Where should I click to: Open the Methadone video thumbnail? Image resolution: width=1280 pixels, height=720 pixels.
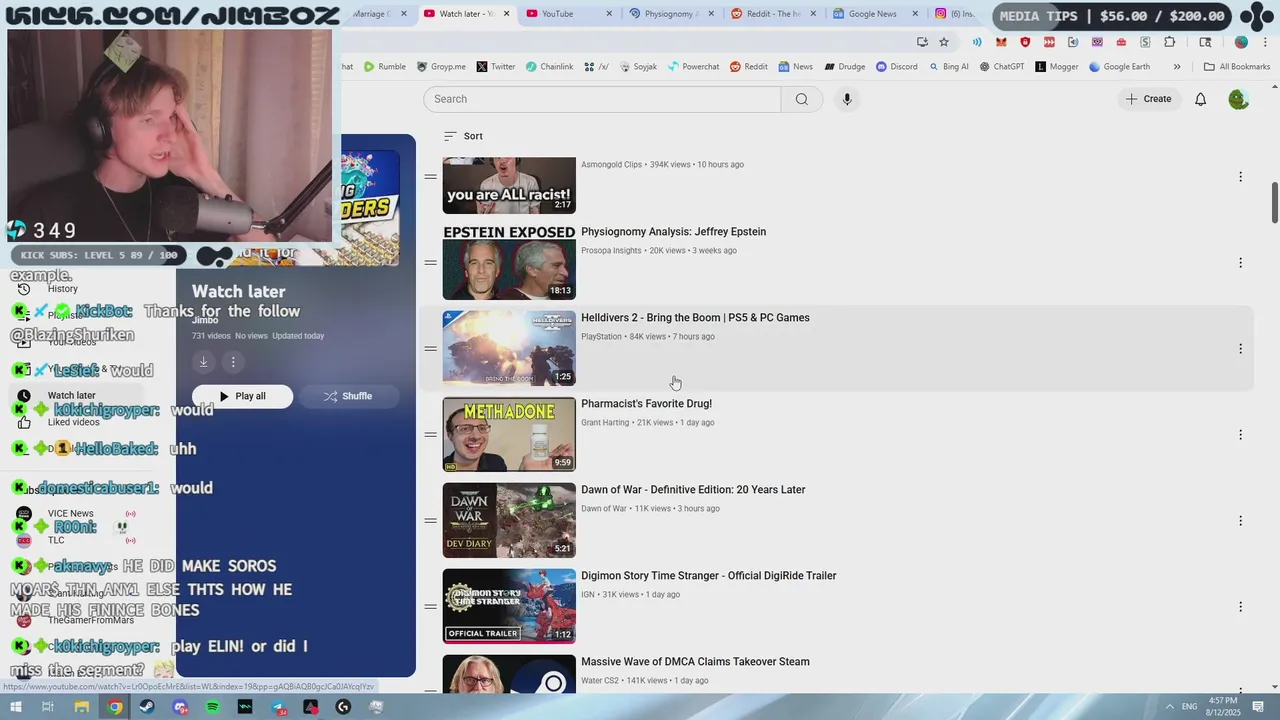pyautogui.click(x=509, y=434)
